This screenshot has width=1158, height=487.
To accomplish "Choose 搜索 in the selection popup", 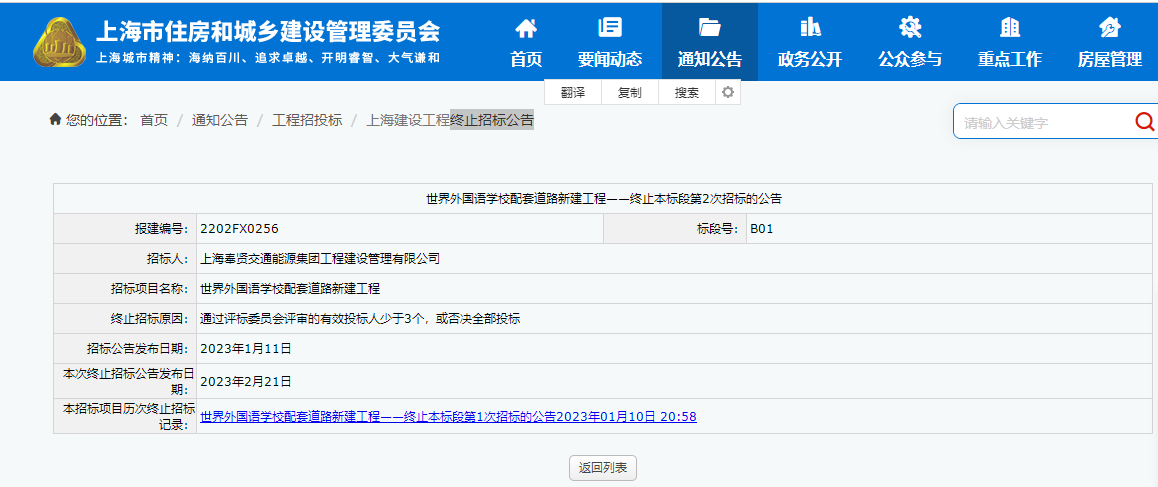I will (x=687, y=93).
